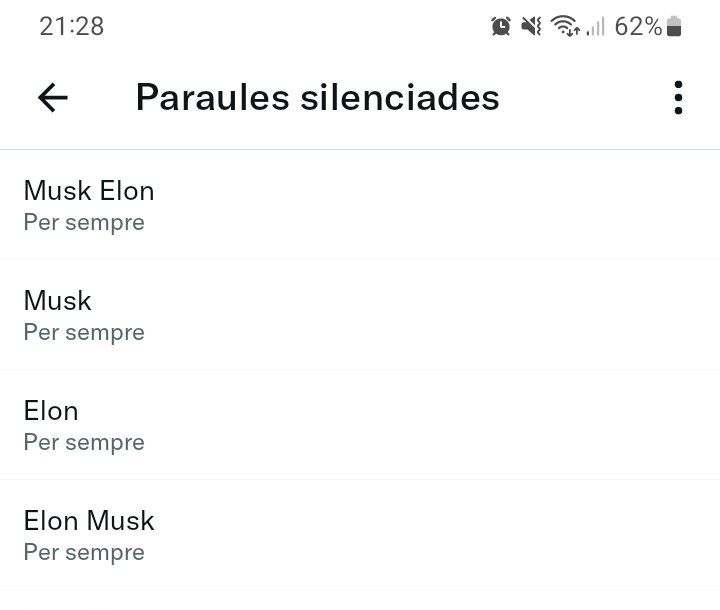Tap the cellular signal bars icon
Viewport: 720px width, 610px height.
point(596,26)
